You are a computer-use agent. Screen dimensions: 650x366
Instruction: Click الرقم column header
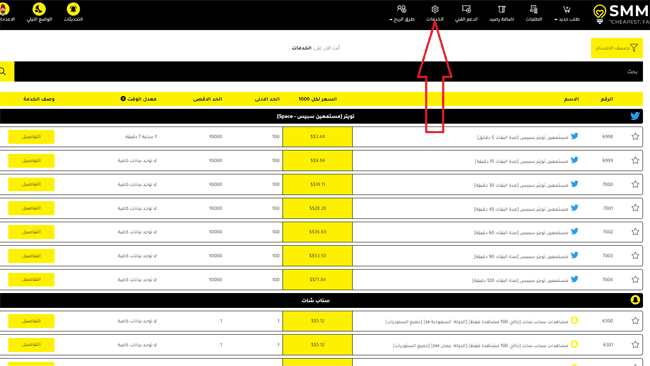pos(607,99)
